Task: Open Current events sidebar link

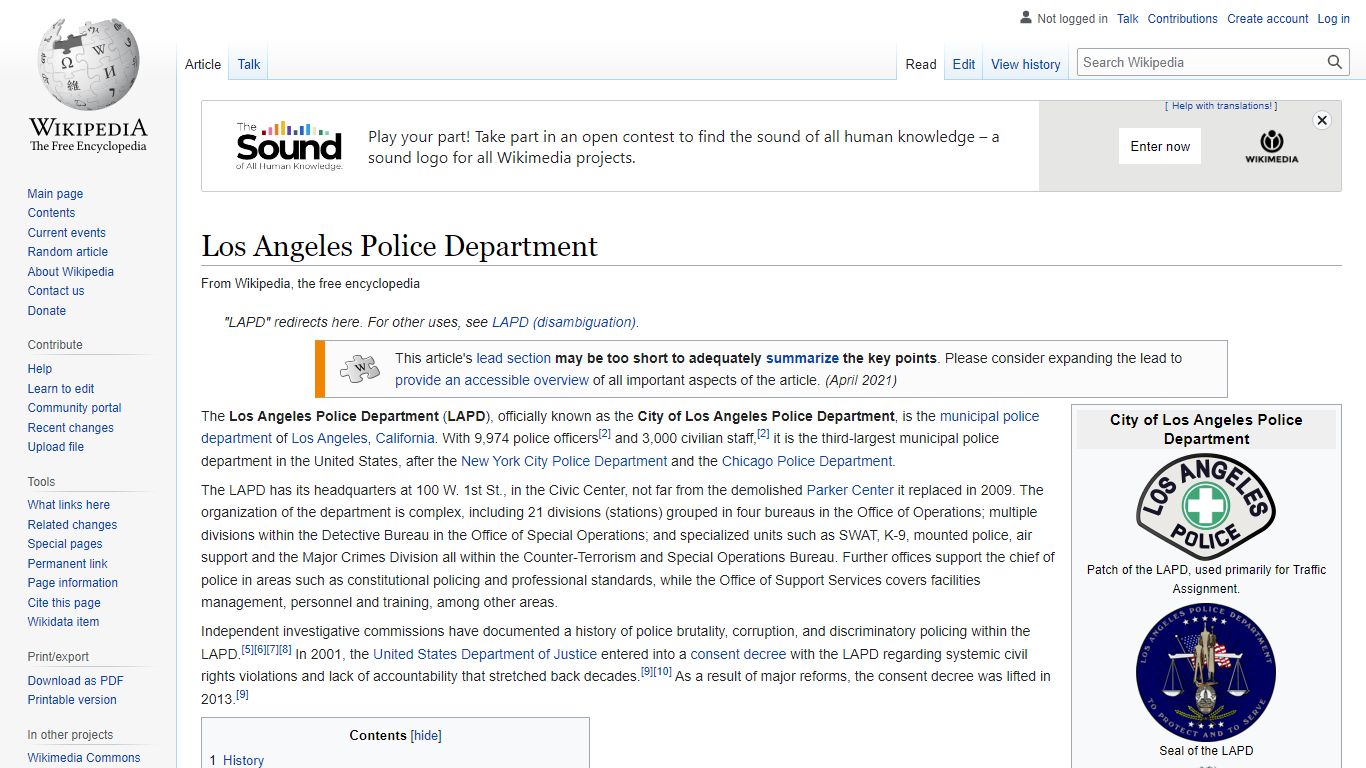Action: (66, 233)
